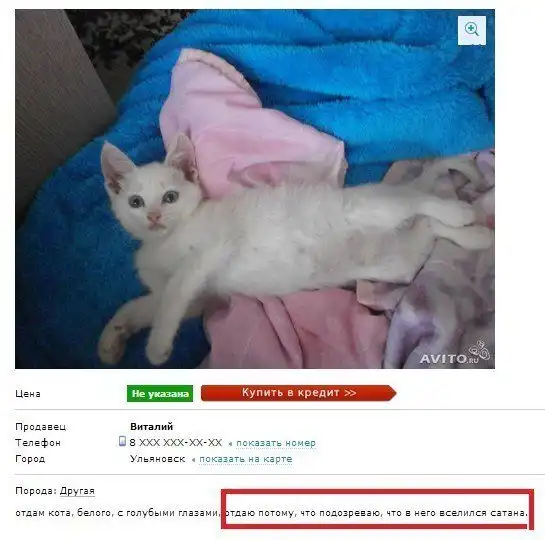Click the 'Купить в кредит >>' button
The image size is (545, 540).
tap(299, 393)
